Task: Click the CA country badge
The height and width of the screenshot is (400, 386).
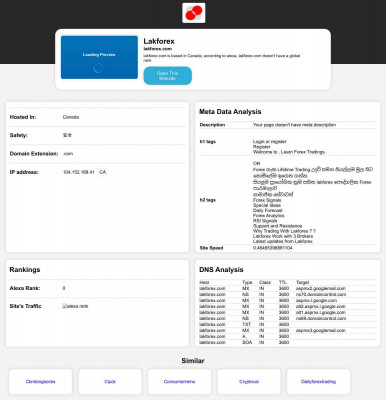Action: (103, 172)
